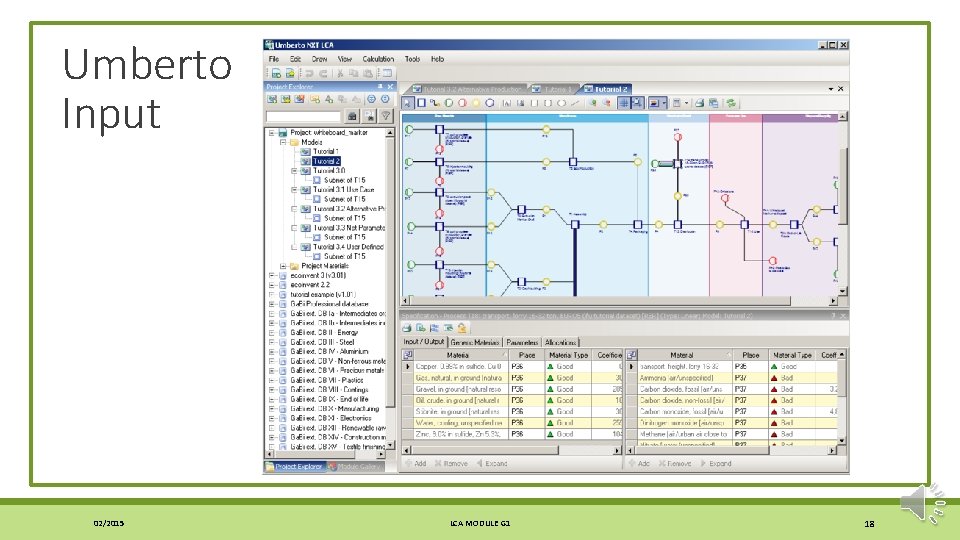The height and width of the screenshot is (540, 960).
Task: Switch to Project Explorer bottom tab
Action: click(294, 467)
